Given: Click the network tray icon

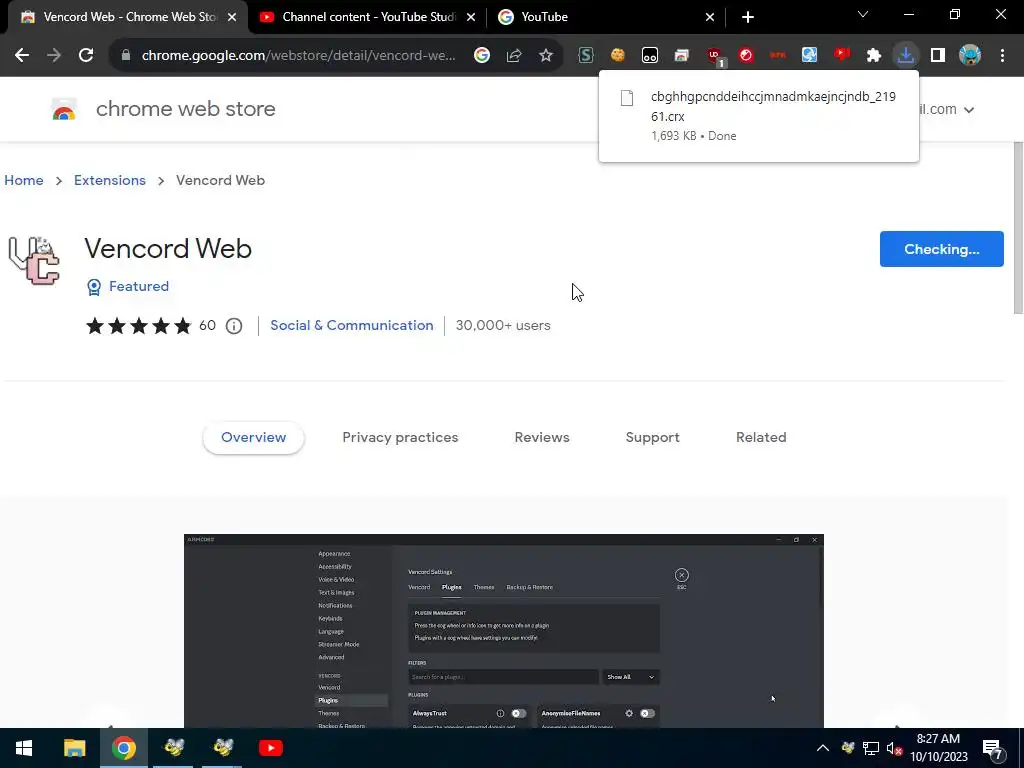Looking at the screenshot, I should pos(871,748).
